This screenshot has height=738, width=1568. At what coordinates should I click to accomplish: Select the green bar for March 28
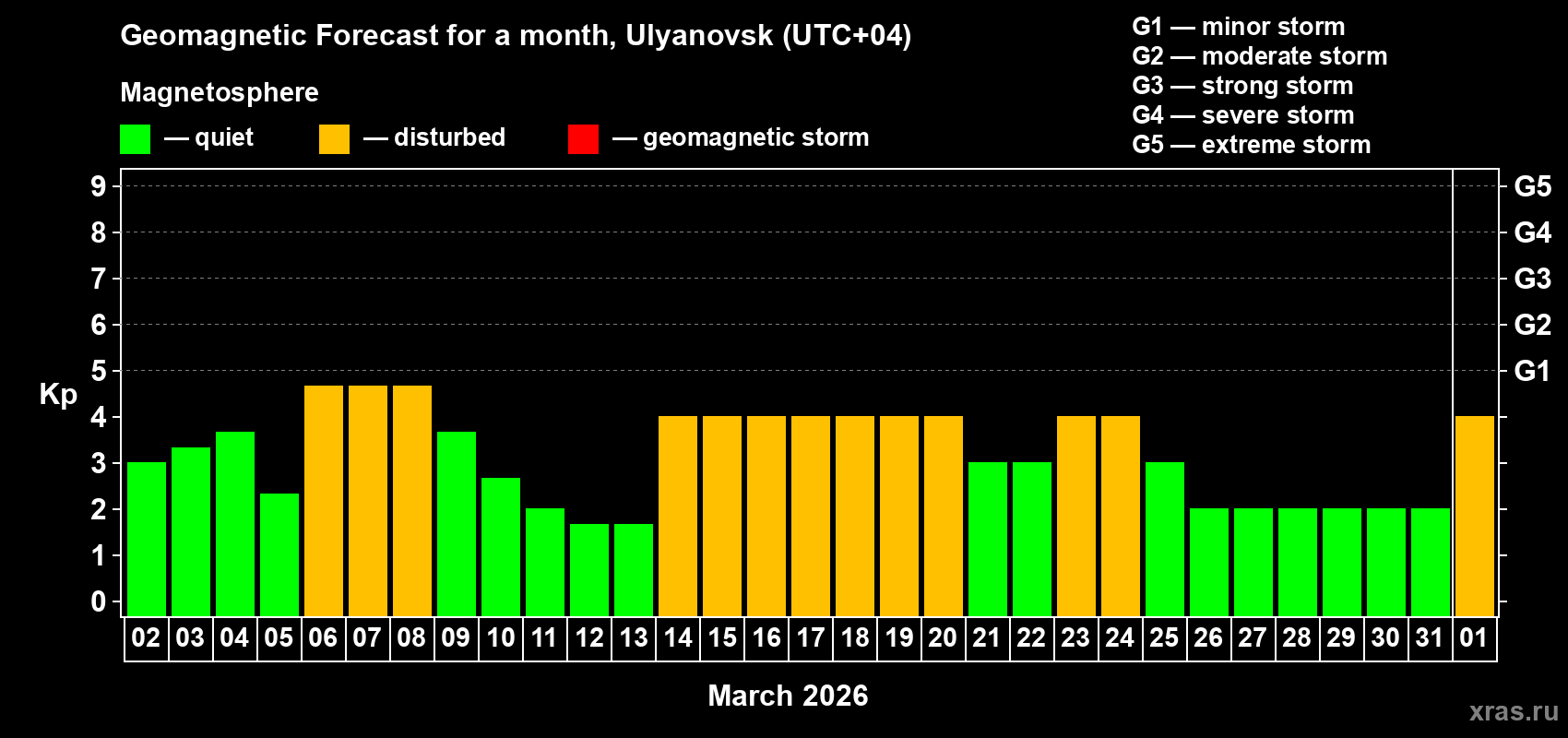pos(1298,563)
